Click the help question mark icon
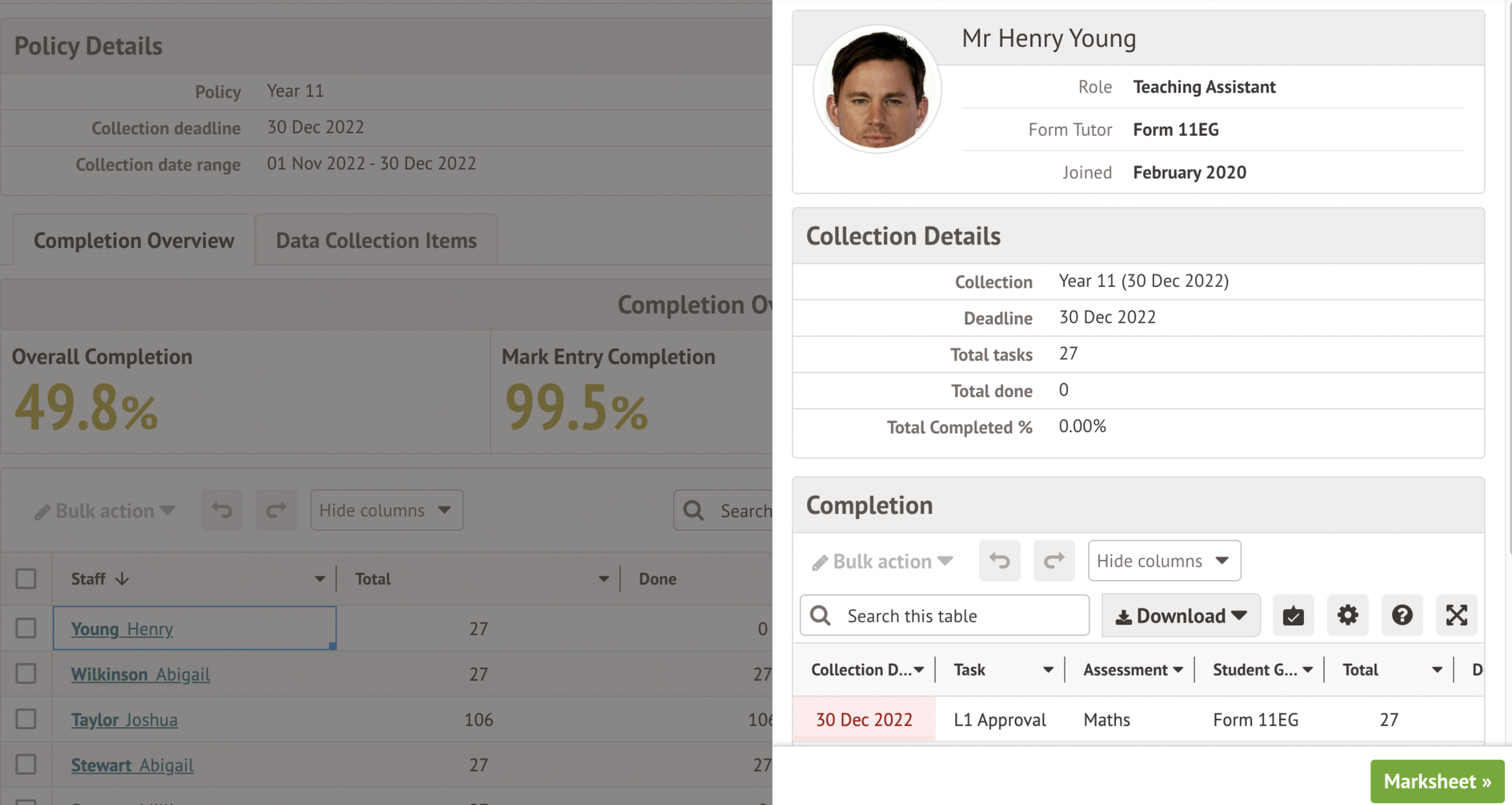The width and height of the screenshot is (1512, 805). click(1402, 615)
